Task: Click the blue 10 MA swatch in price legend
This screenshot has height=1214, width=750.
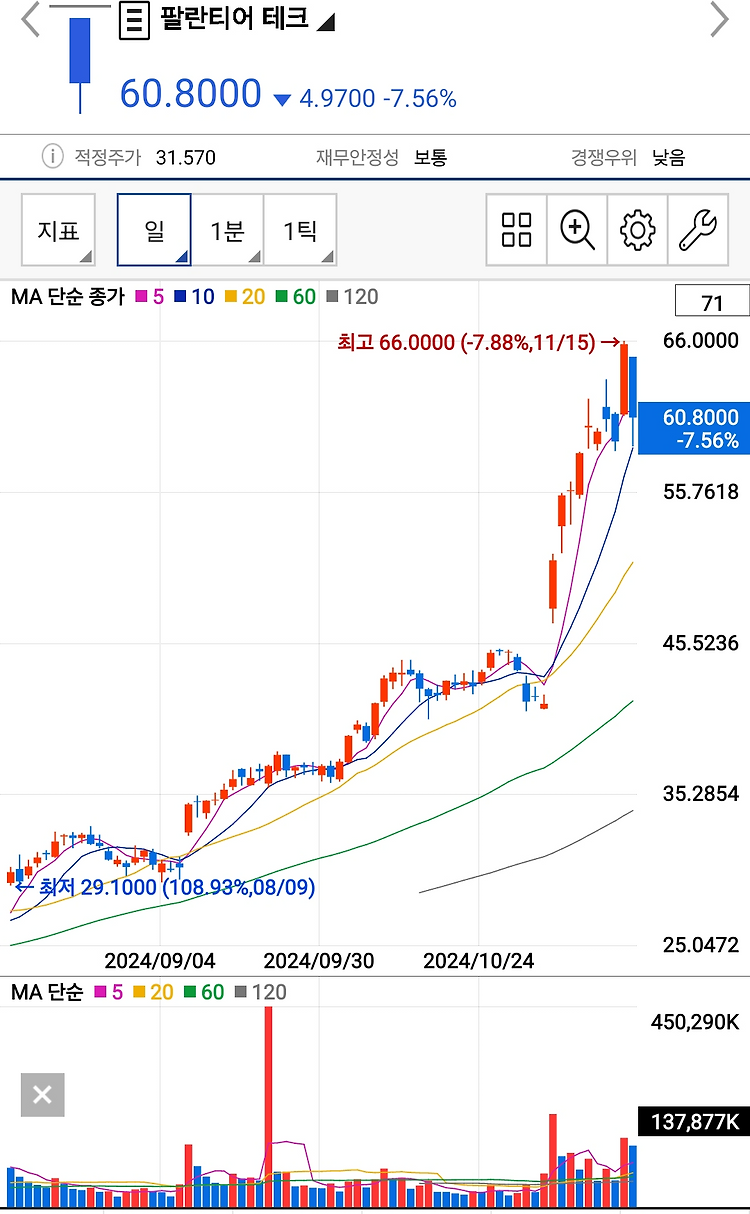Action: (179, 297)
